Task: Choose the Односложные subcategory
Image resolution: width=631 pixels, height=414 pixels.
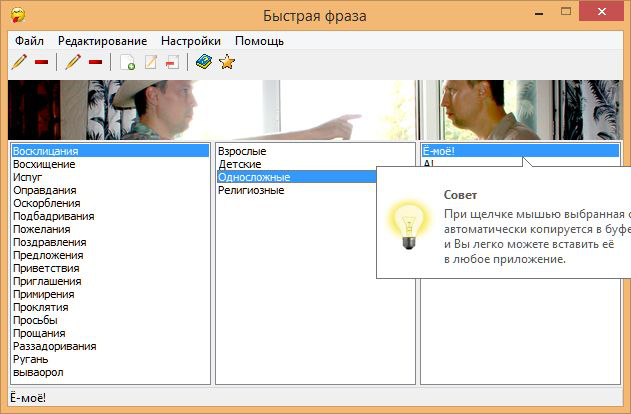Action: pos(297,177)
